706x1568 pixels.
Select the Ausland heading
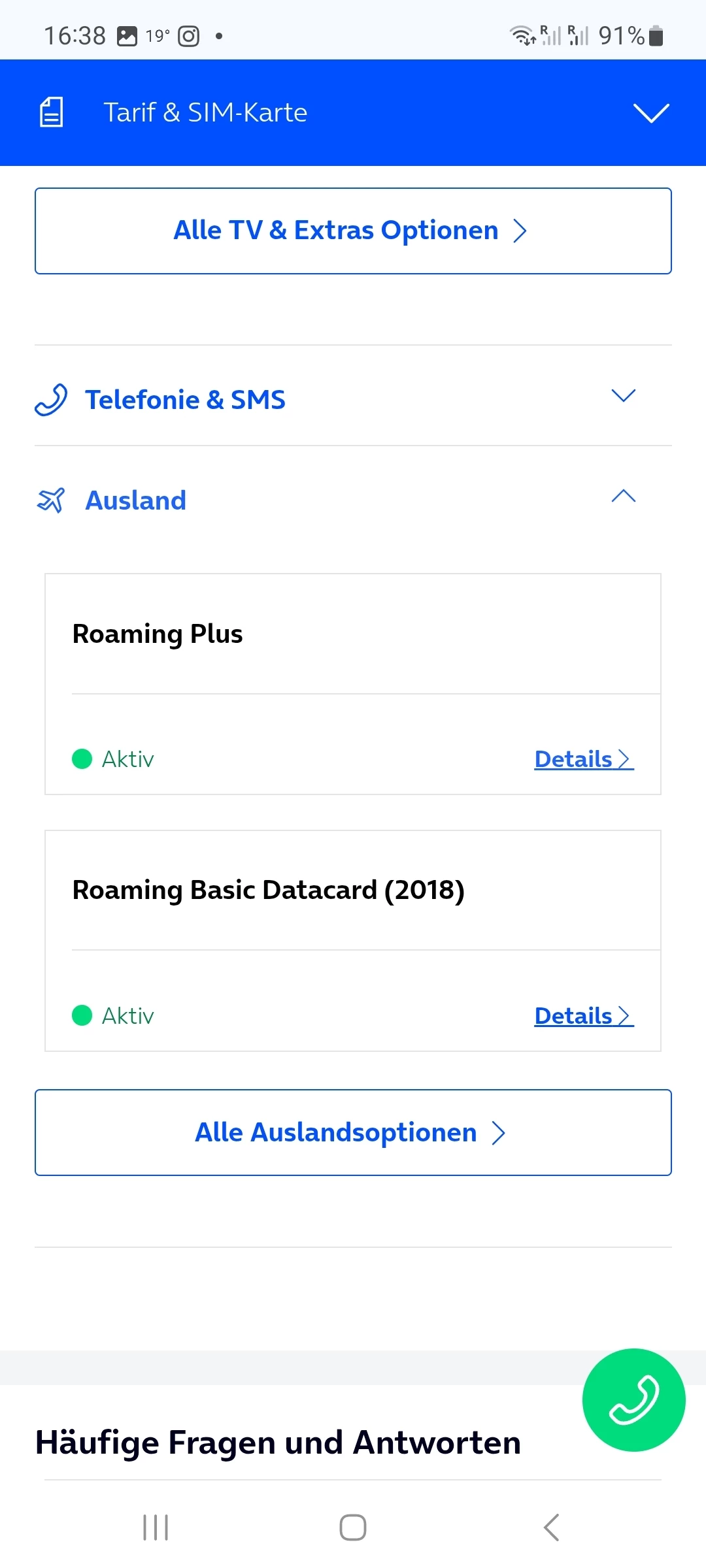pos(136,500)
